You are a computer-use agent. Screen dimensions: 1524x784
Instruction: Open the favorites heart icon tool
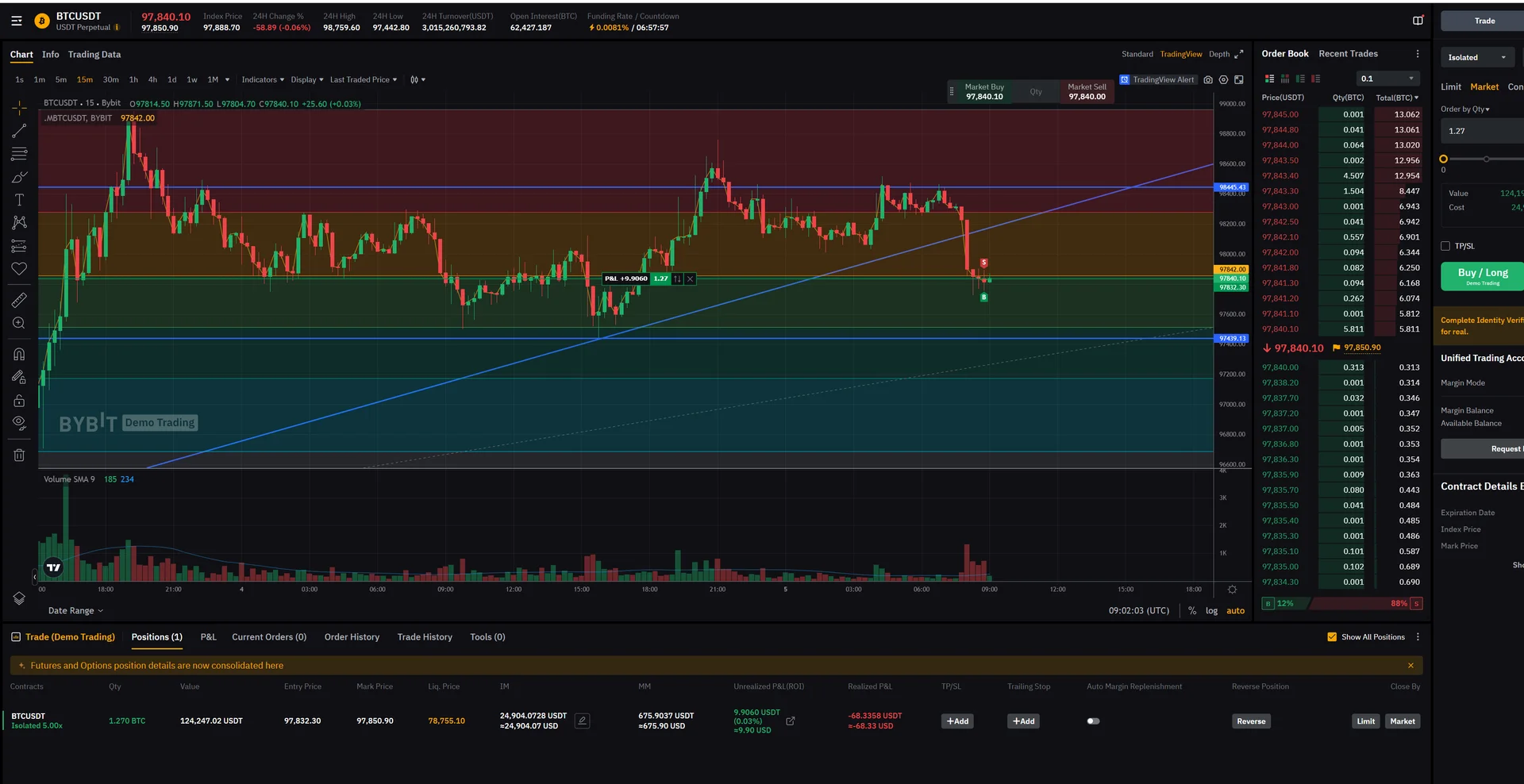(x=19, y=269)
